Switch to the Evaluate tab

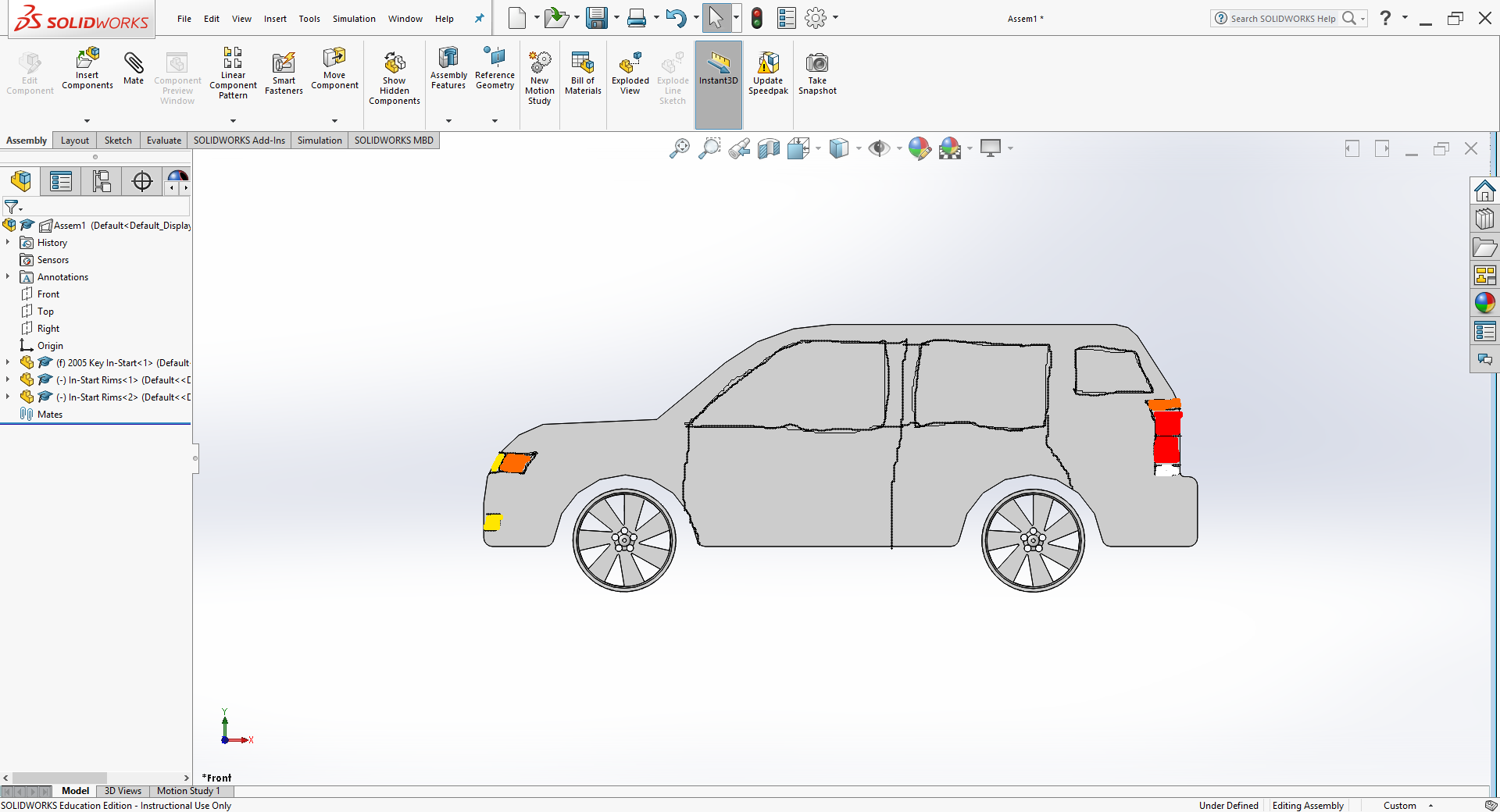click(x=163, y=141)
